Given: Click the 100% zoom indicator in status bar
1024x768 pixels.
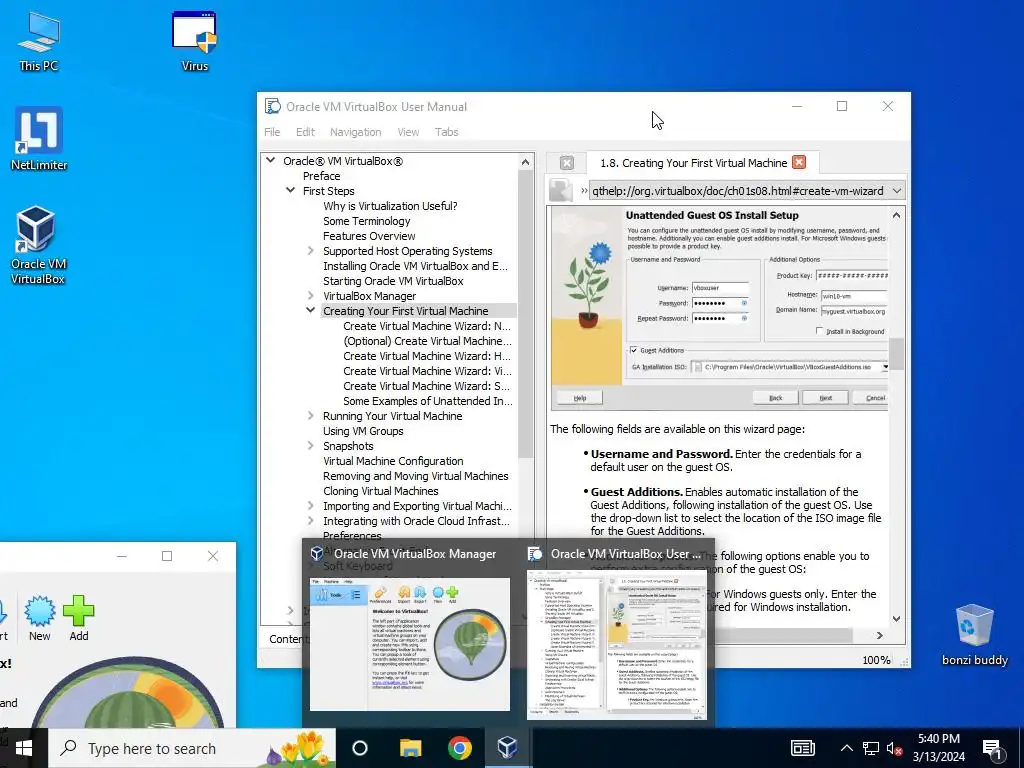Looking at the screenshot, I should pos(876,660).
